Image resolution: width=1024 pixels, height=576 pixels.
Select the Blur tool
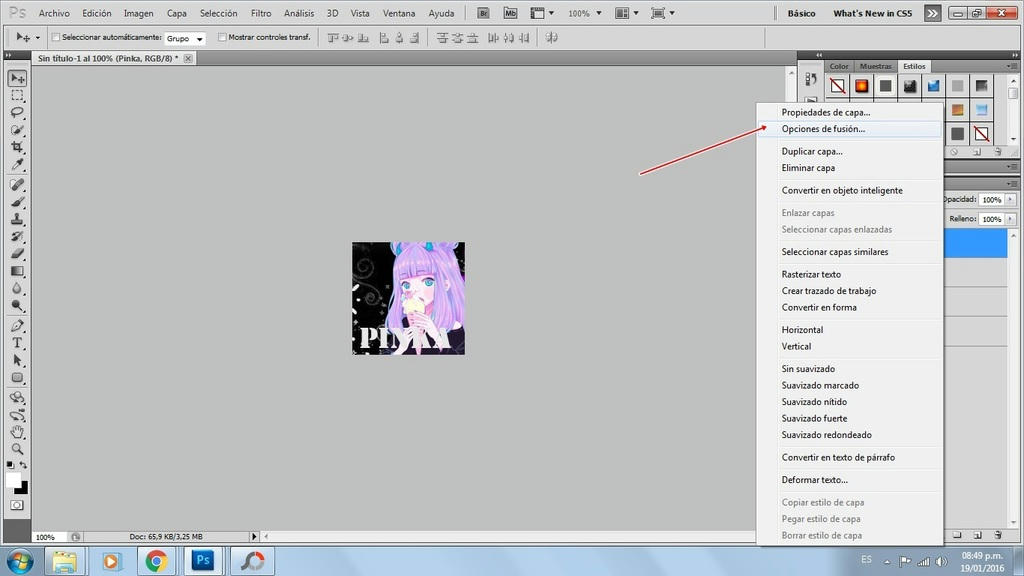click(x=17, y=288)
